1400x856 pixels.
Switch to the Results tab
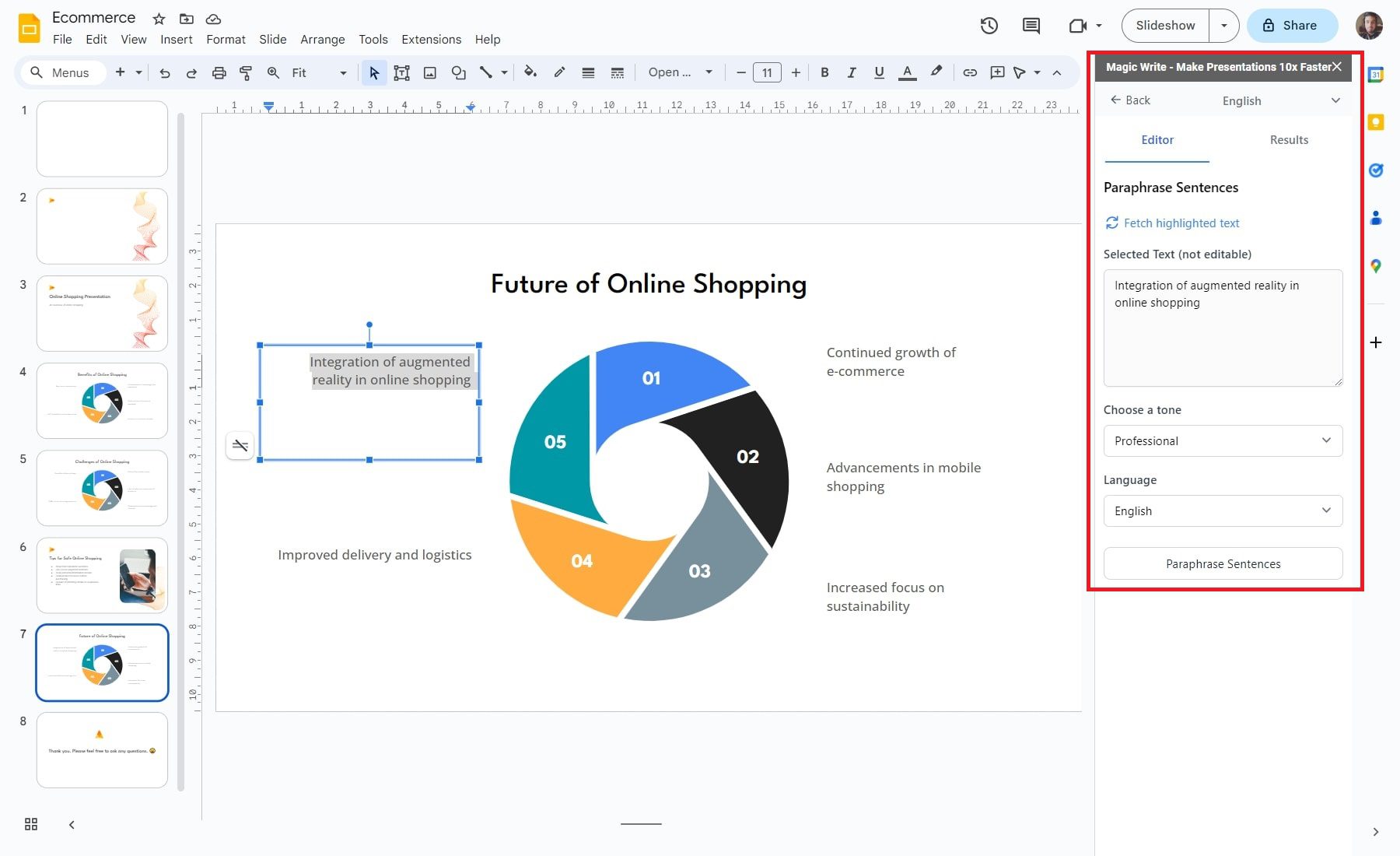pyautogui.click(x=1289, y=140)
